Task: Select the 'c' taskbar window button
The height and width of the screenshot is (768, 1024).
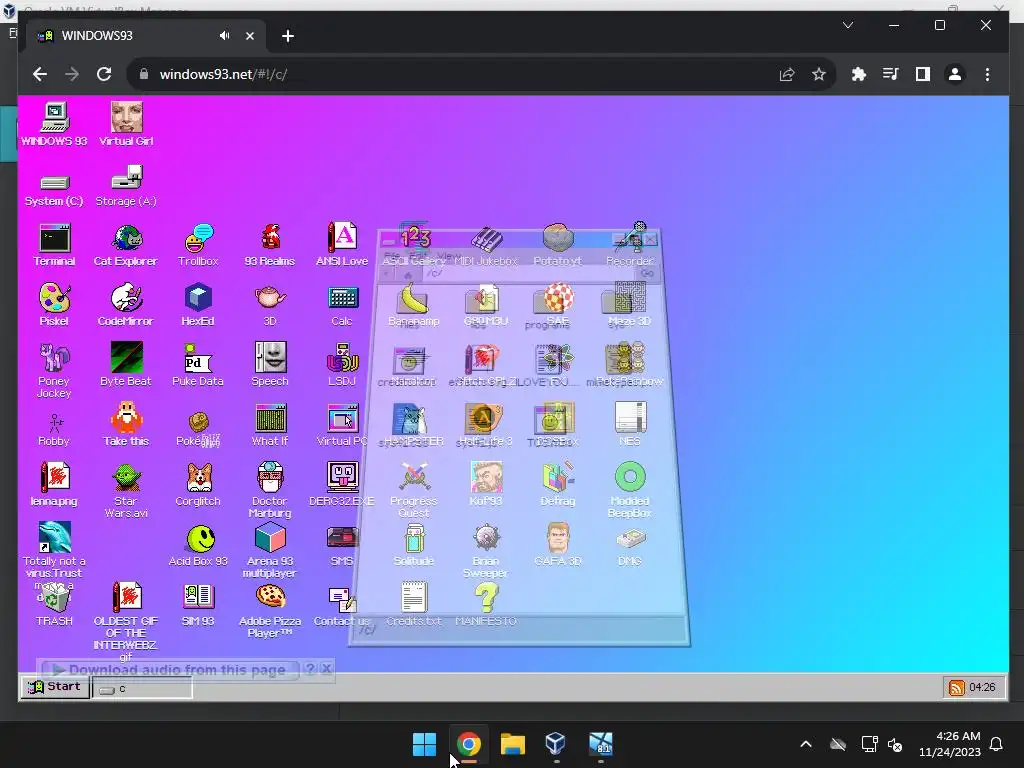Action: pyautogui.click(x=142, y=688)
